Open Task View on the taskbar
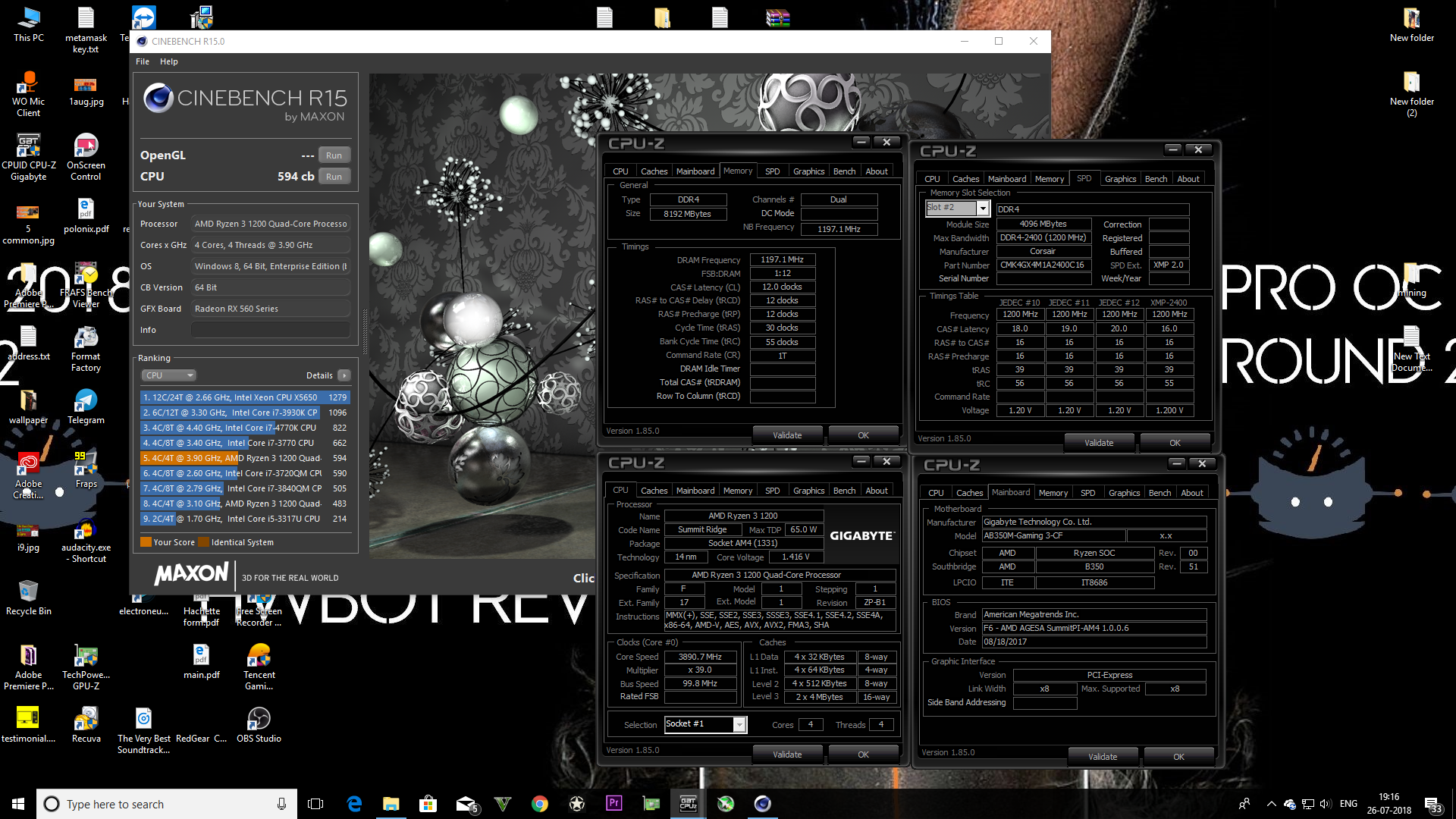 tap(315, 804)
